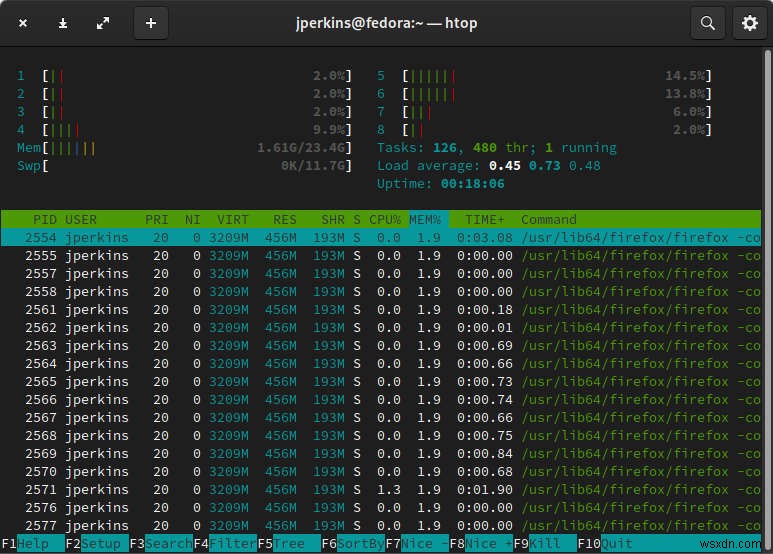Screen dimensions: 773x554
Task: Sort by PRI column header
Action: coord(157,220)
